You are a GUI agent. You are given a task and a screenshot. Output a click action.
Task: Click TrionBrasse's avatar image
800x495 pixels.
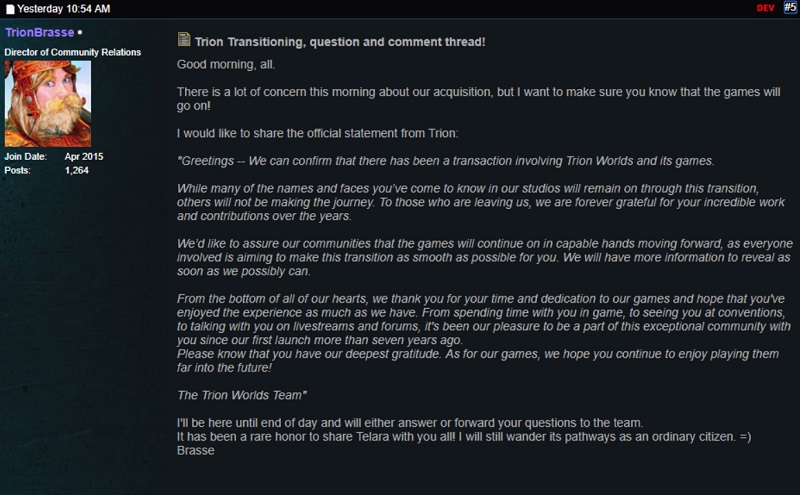[48, 104]
